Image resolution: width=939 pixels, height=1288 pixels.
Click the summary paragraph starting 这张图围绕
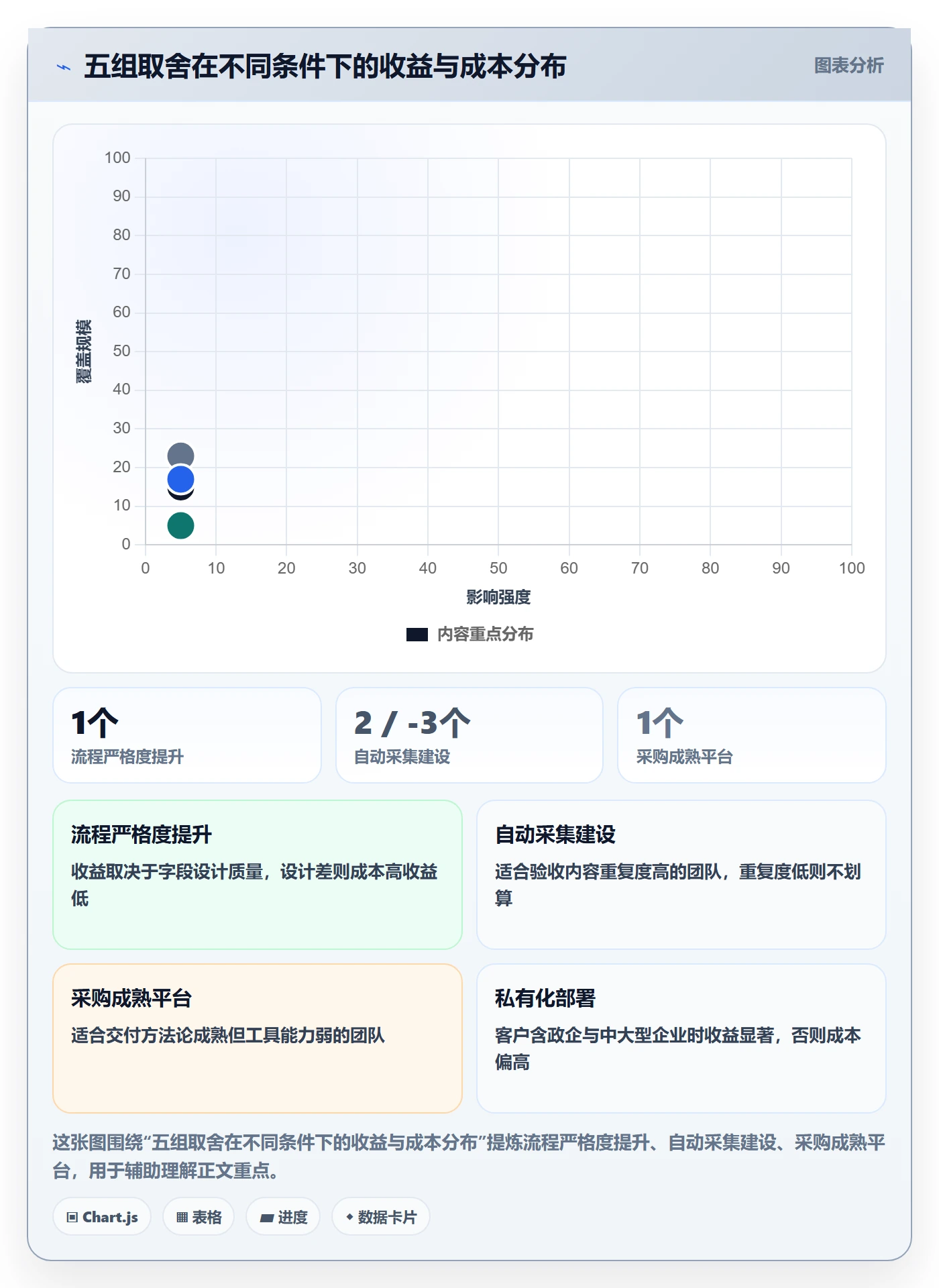pyautogui.click(x=469, y=1157)
